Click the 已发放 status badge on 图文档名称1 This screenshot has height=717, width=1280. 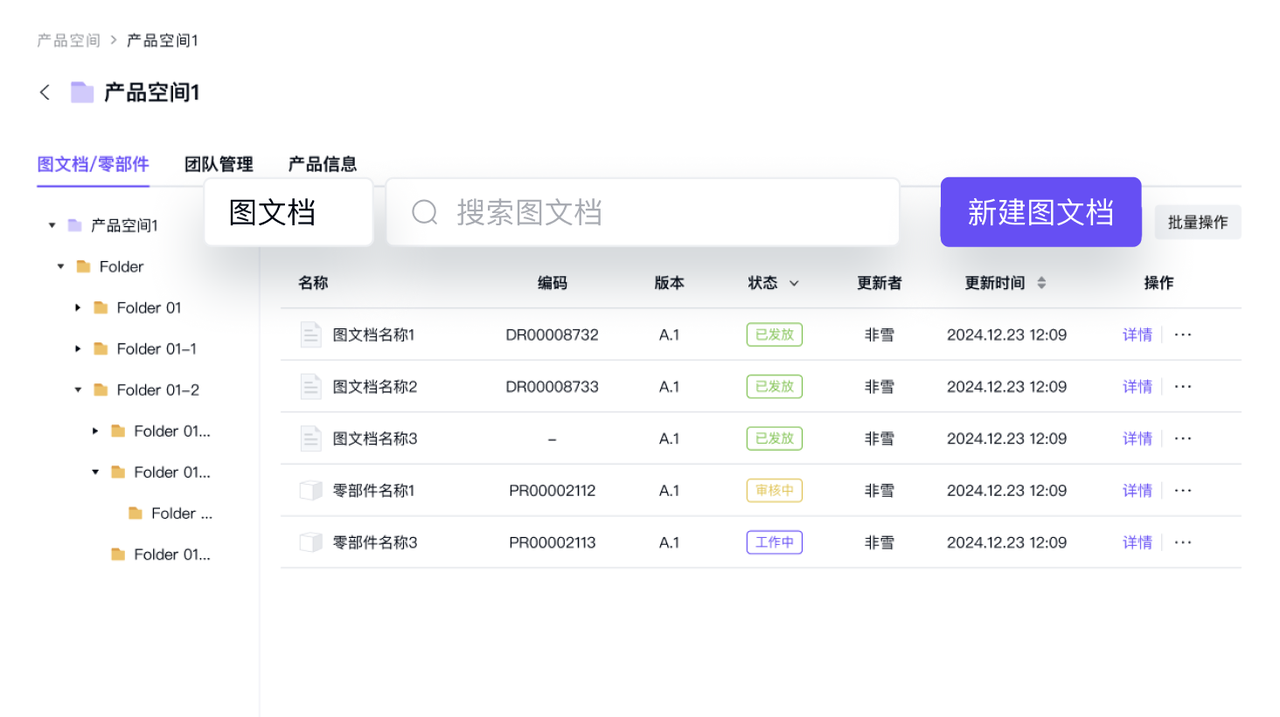pos(774,334)
